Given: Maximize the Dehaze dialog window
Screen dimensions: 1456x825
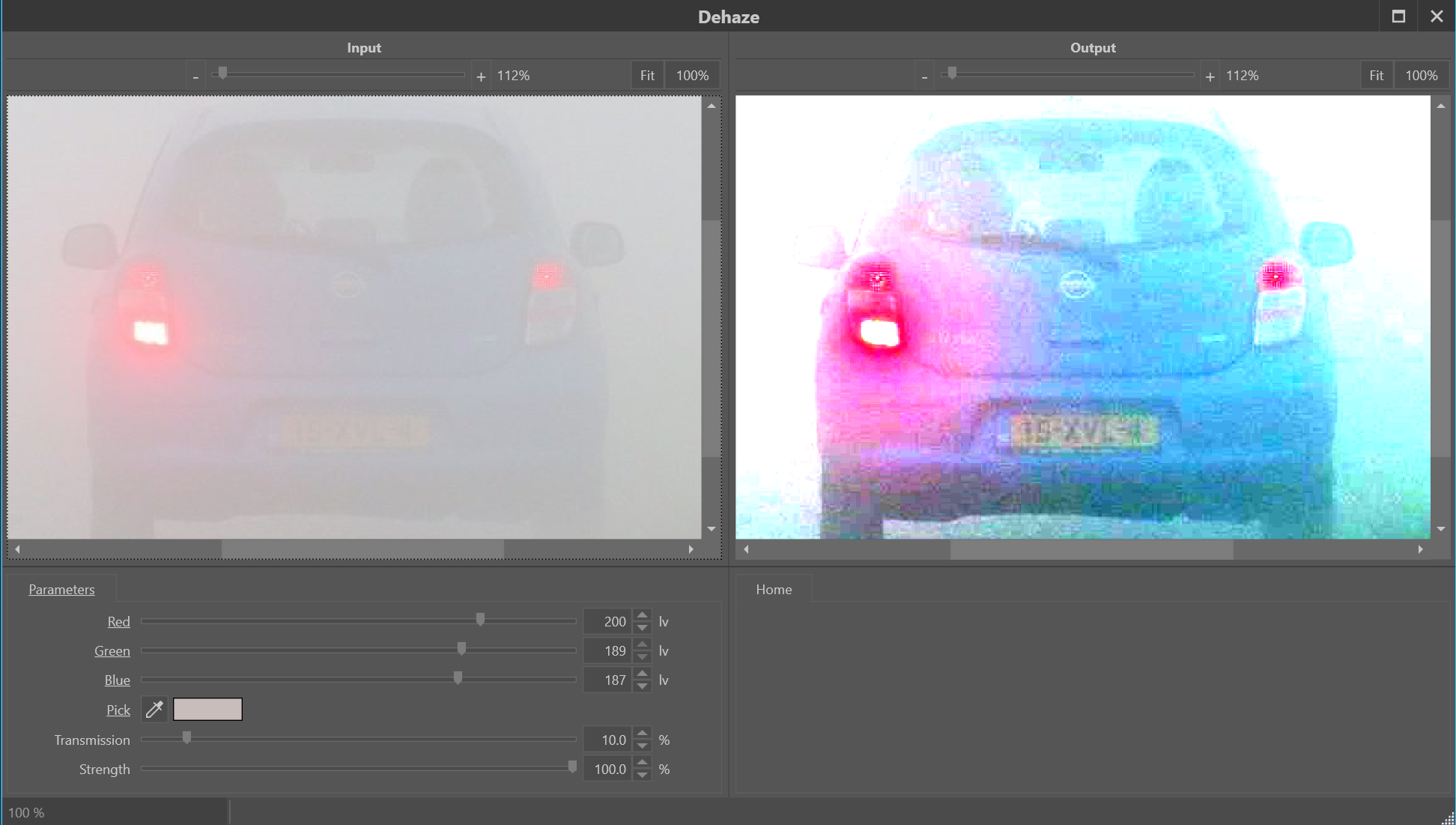Looking at the screenshot, I should coord(1398,16).
